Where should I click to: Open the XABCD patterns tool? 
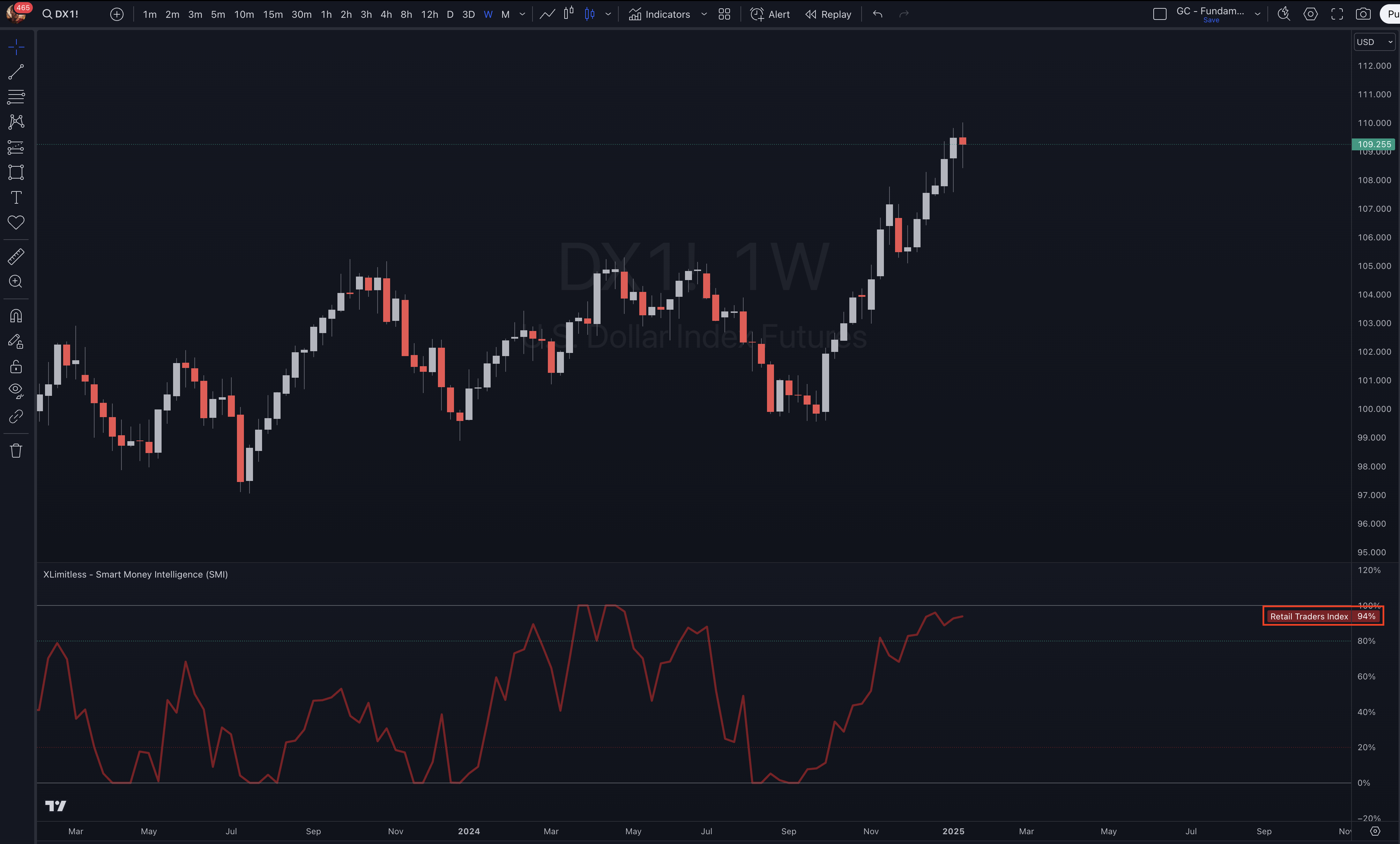coord(16,122)
